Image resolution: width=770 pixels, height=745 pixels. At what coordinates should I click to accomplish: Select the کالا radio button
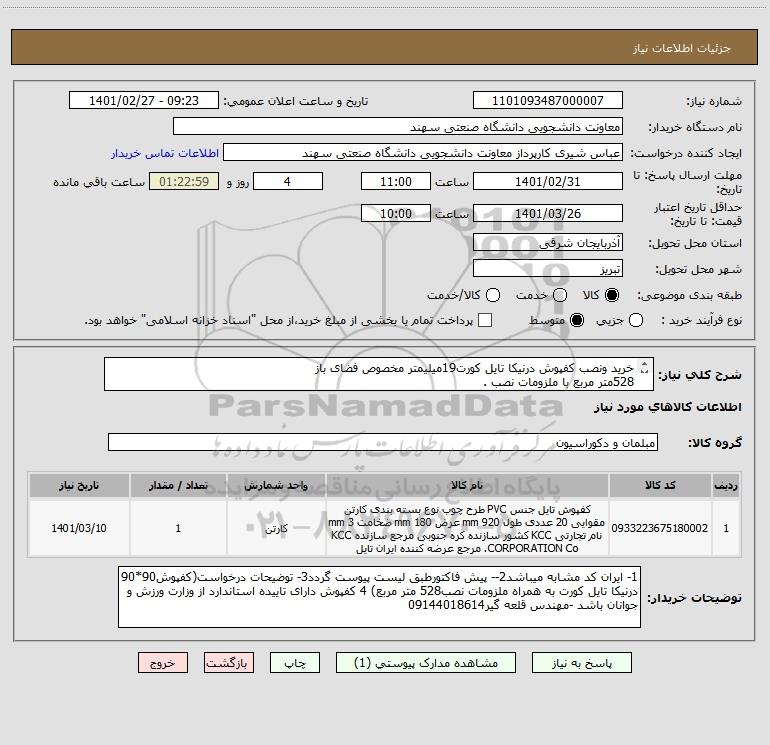612,295
